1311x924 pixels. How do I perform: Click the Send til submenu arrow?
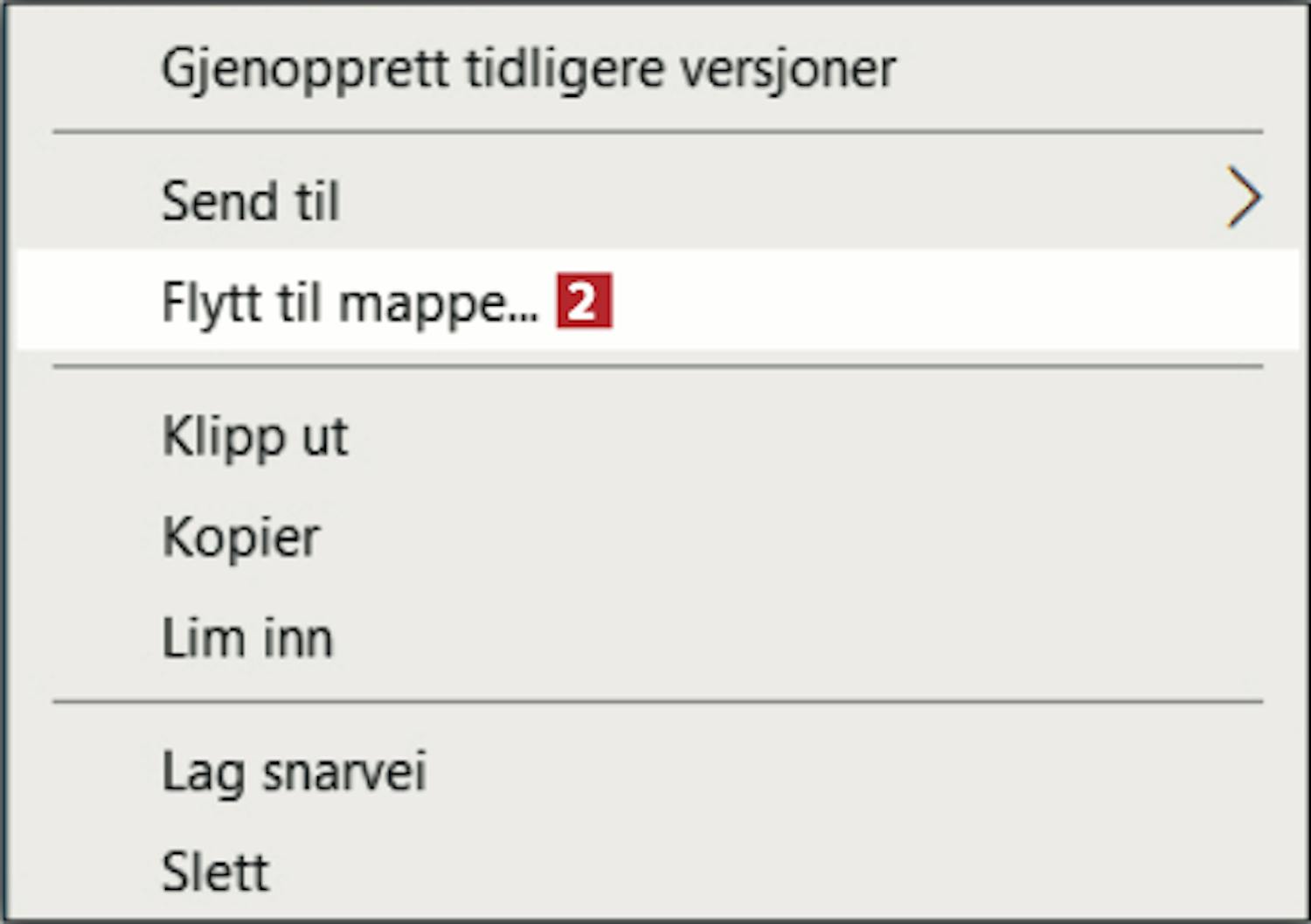point(1243,198)
